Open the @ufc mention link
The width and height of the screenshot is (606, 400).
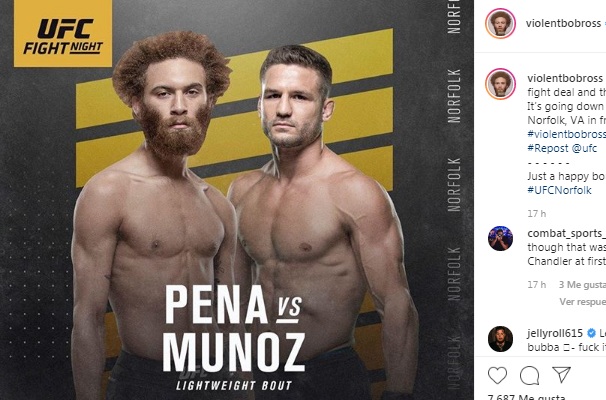[584, 148]
